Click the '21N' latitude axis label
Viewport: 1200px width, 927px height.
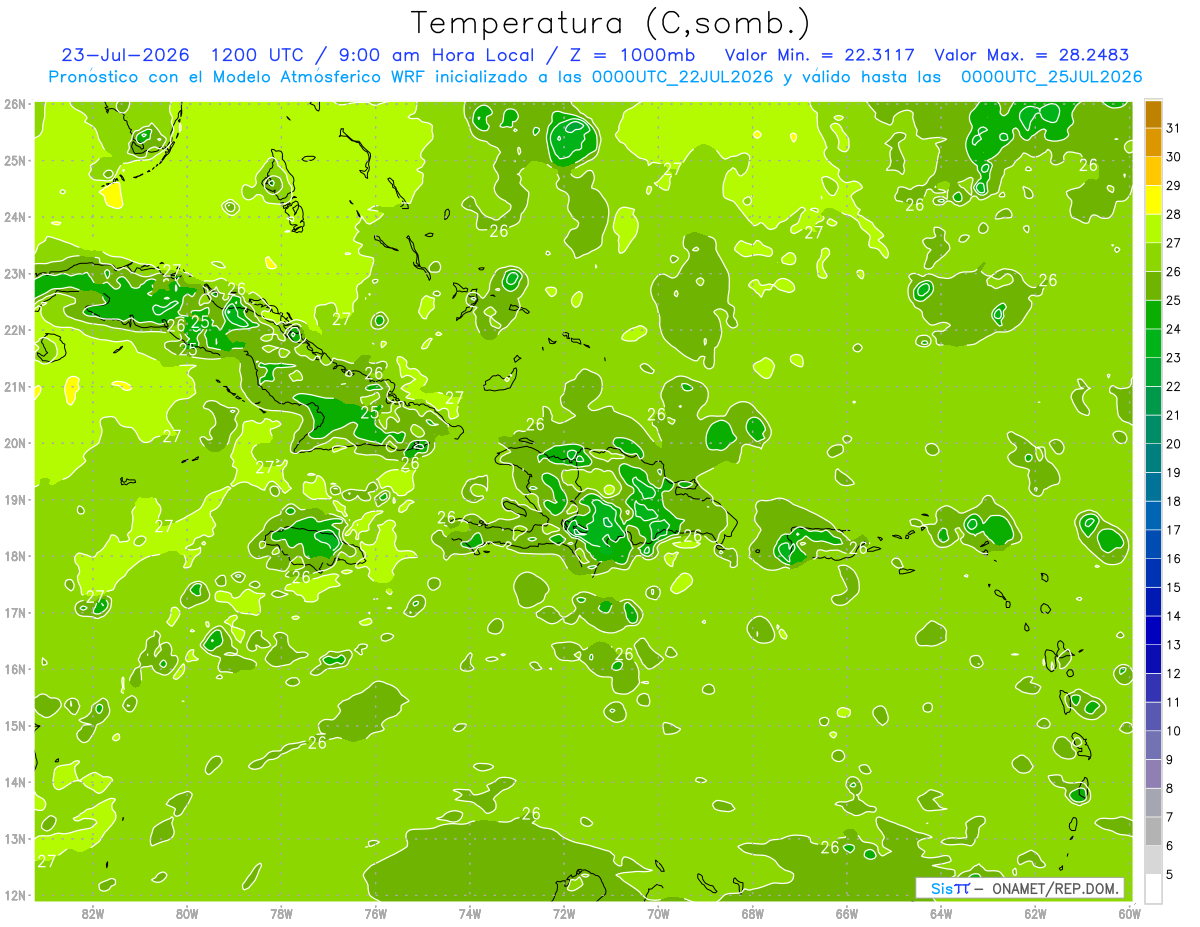click(15, 386)
